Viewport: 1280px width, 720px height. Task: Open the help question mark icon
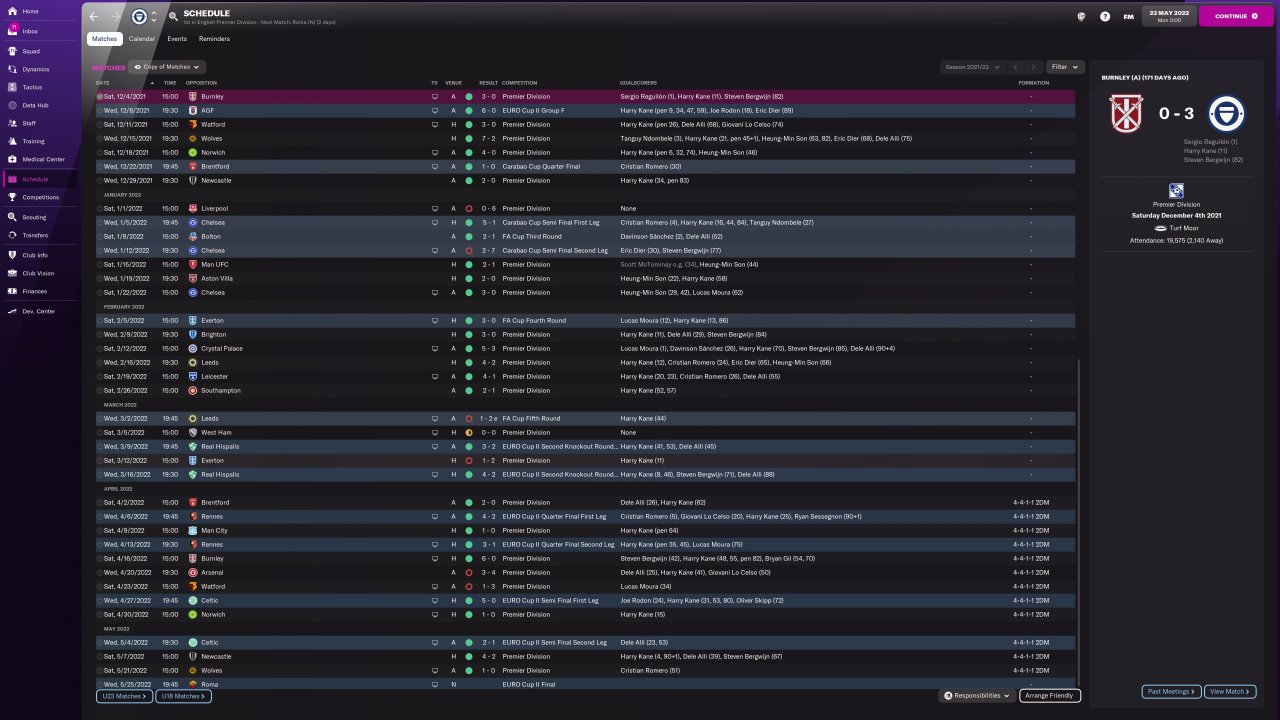pos(1105,16)
